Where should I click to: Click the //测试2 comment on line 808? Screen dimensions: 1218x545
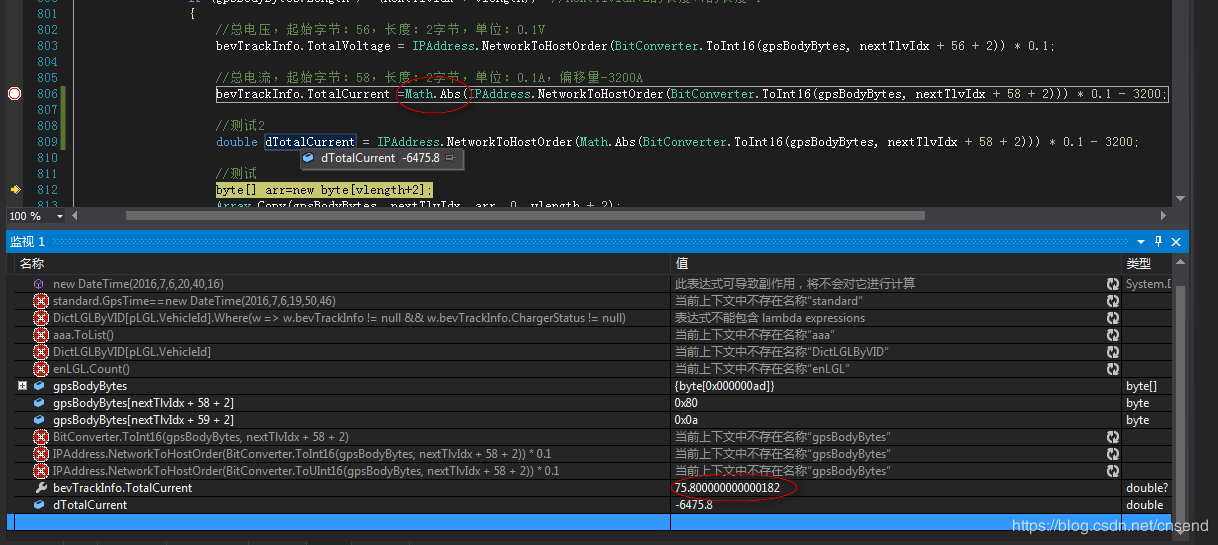[x=240, y=126]
